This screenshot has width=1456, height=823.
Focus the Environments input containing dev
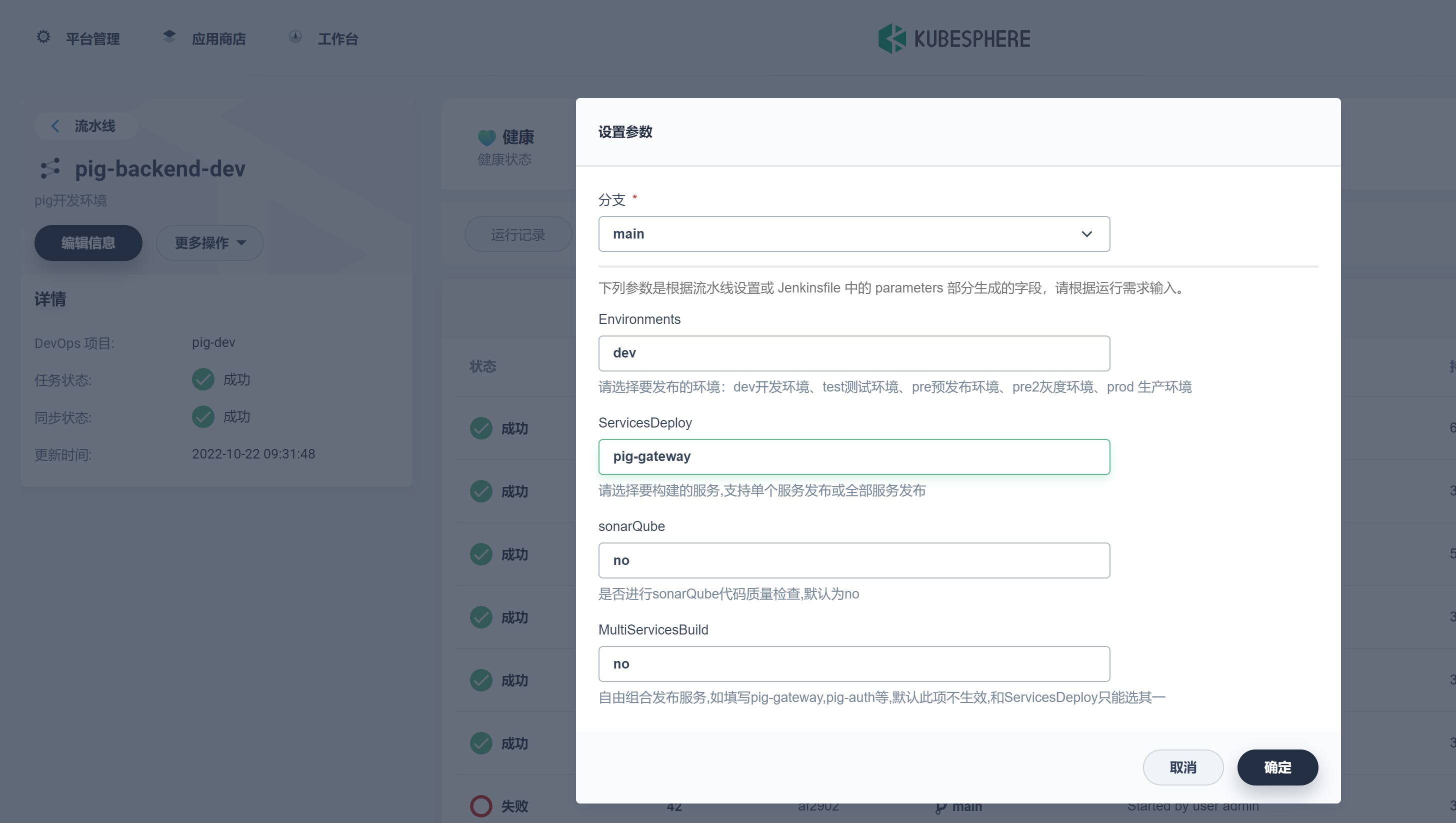[853, 353]
